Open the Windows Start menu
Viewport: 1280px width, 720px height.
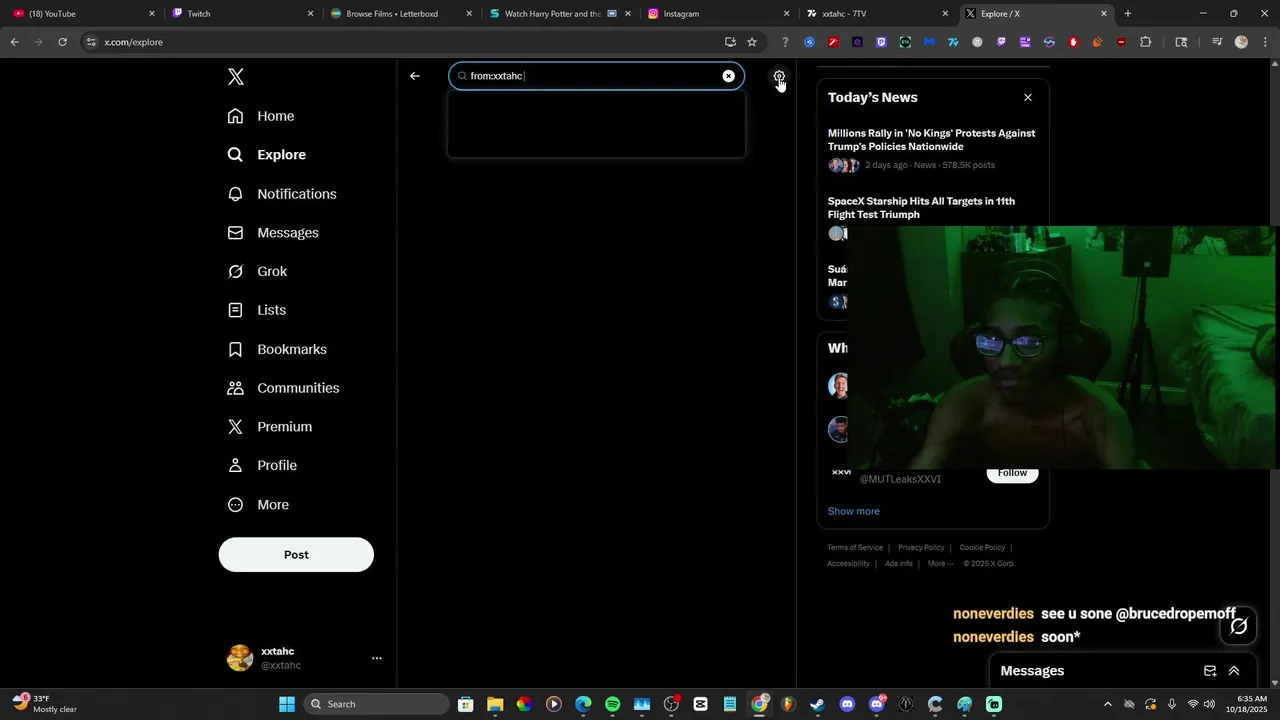[x=287, y=704]
